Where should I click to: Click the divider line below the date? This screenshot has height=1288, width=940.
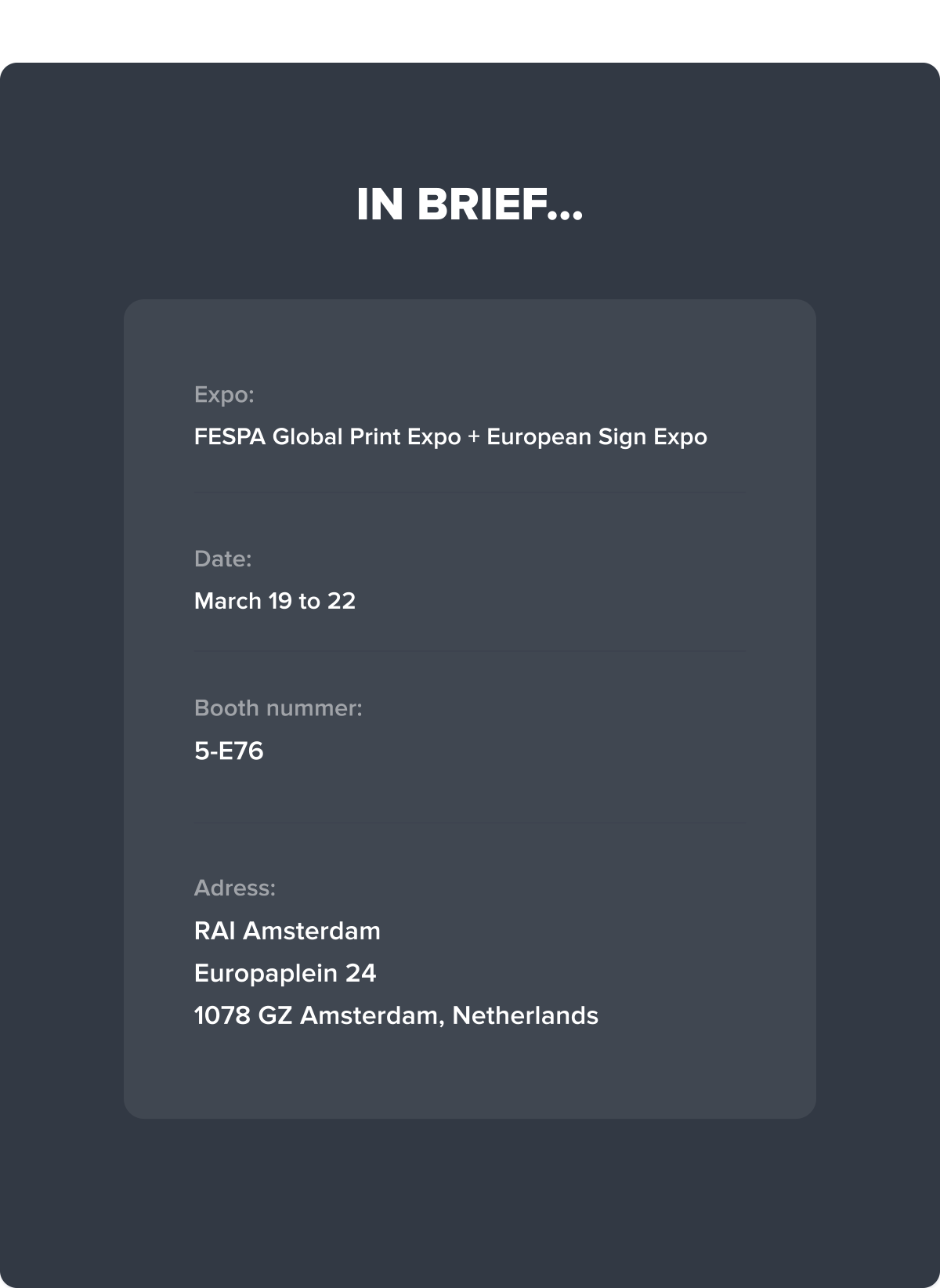(470, 651)
